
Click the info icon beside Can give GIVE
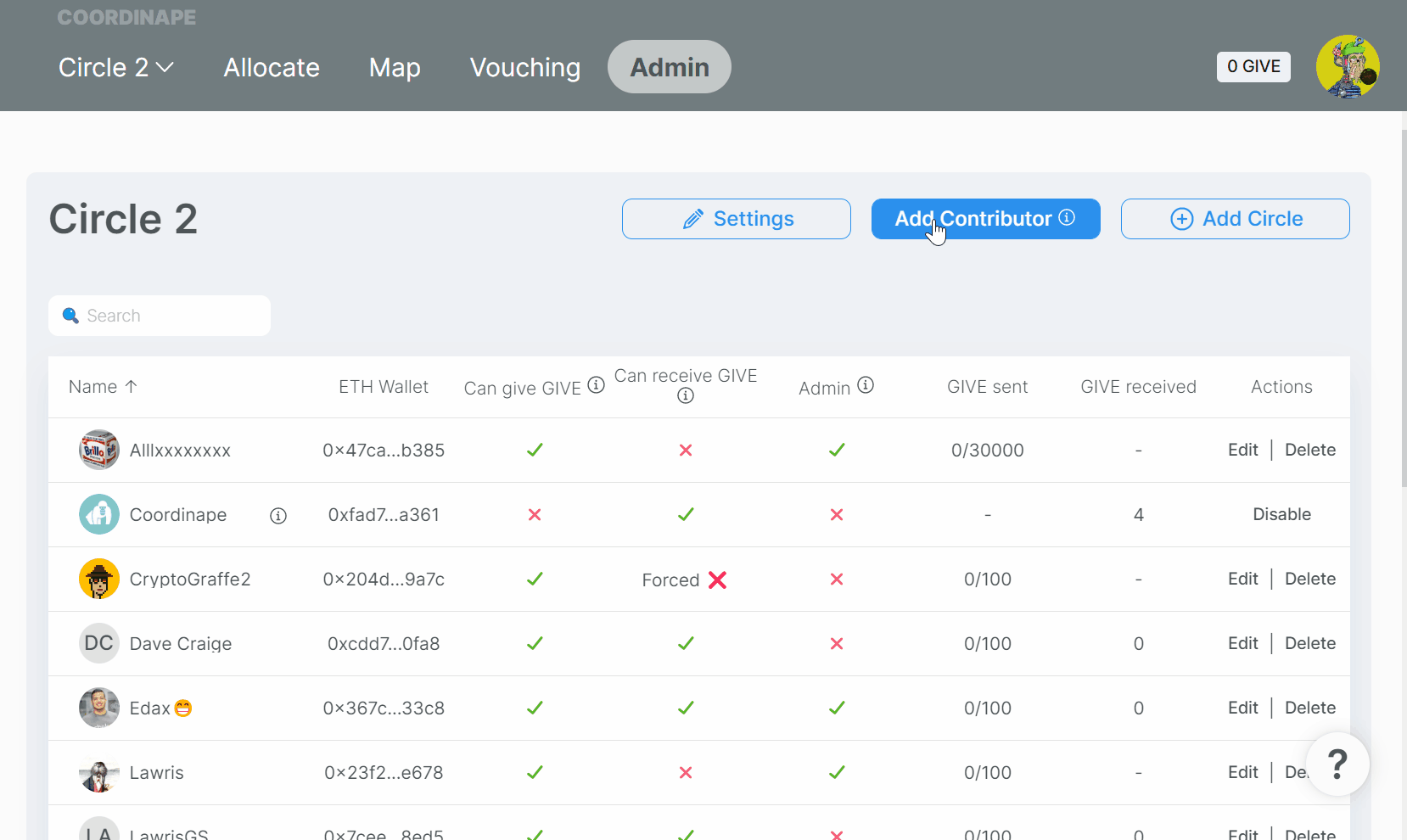[x=597, y=385]
